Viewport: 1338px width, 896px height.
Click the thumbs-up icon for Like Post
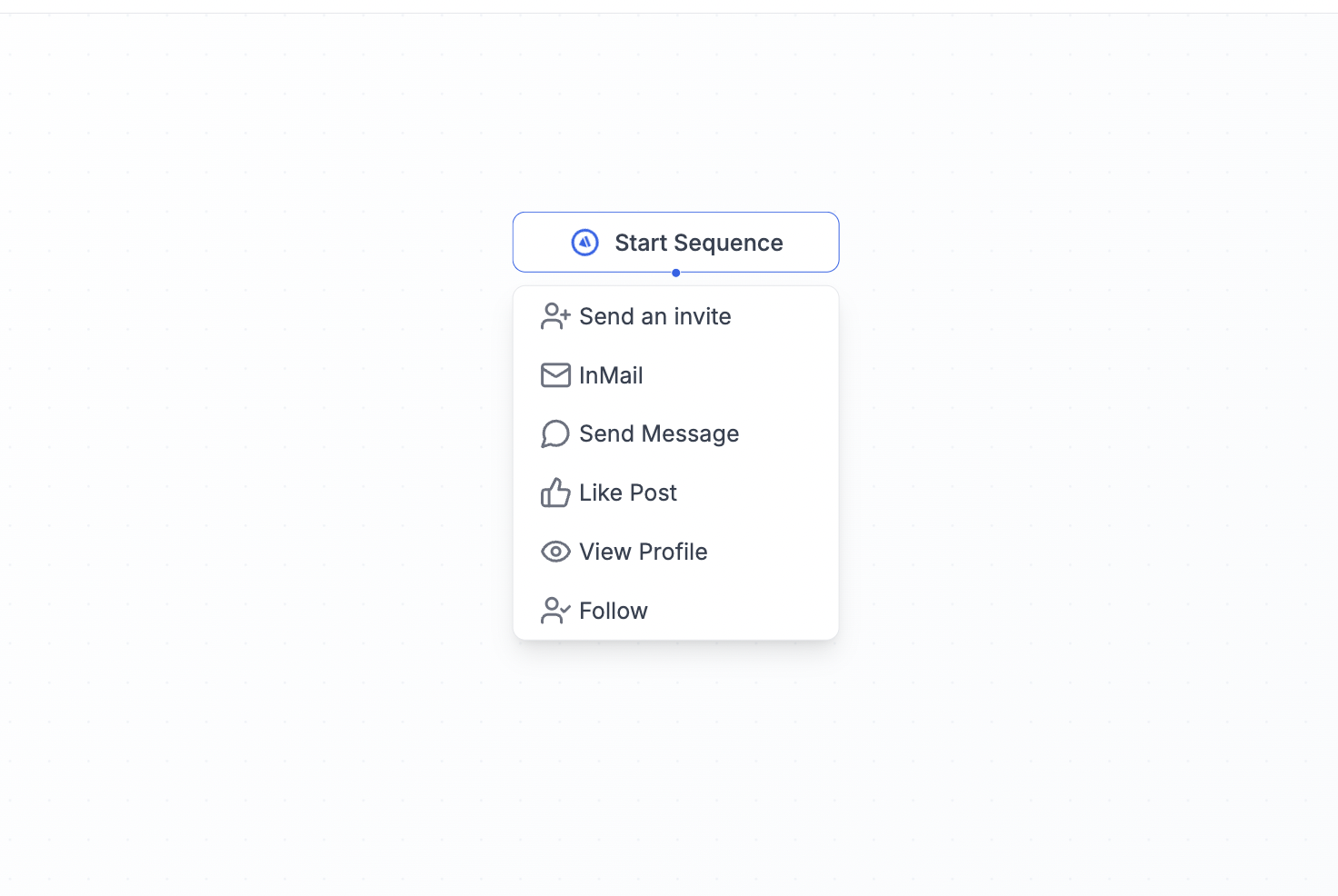[554, 493]
